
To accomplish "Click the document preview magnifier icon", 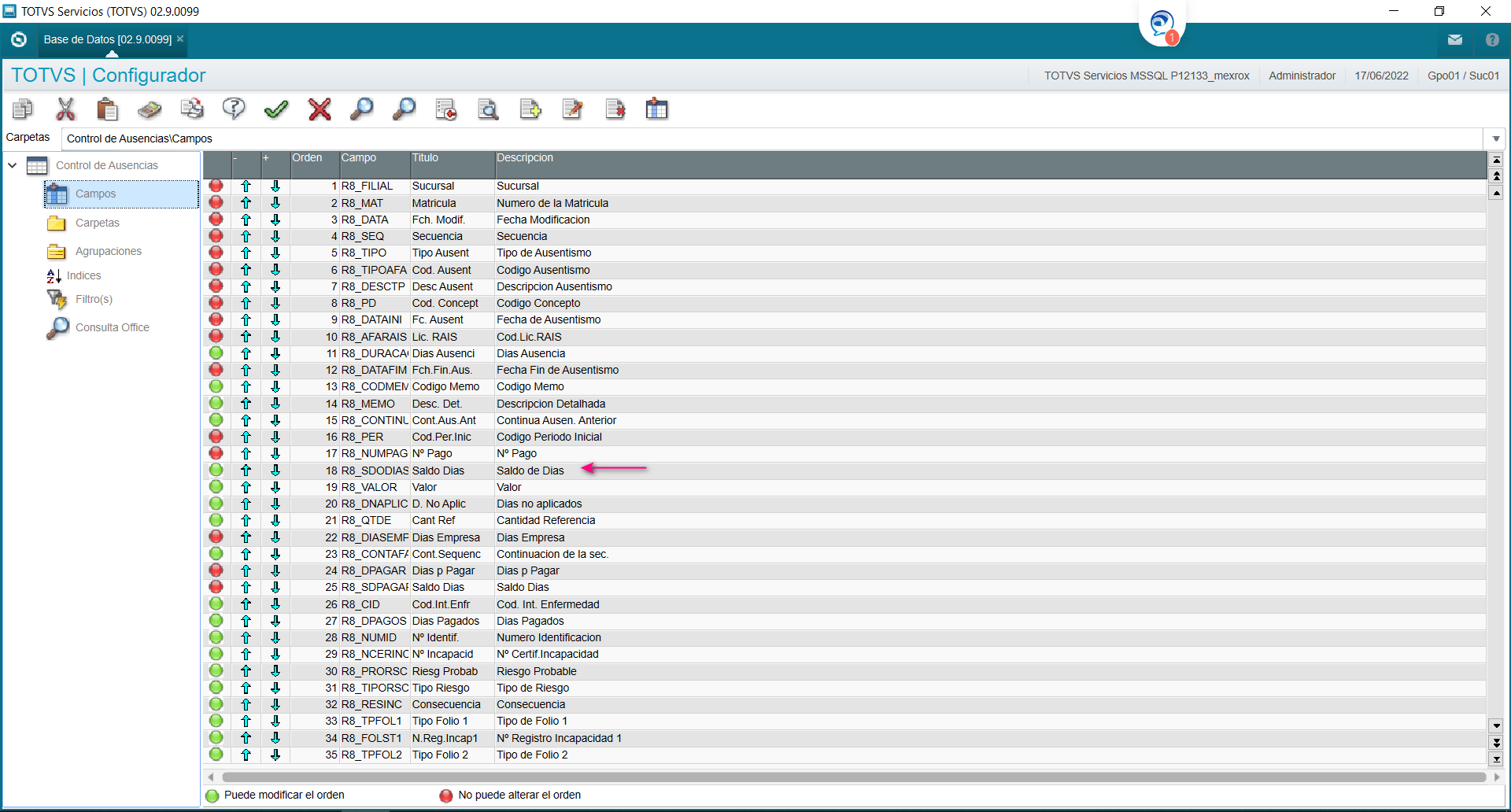I will (x=489, y=109).
